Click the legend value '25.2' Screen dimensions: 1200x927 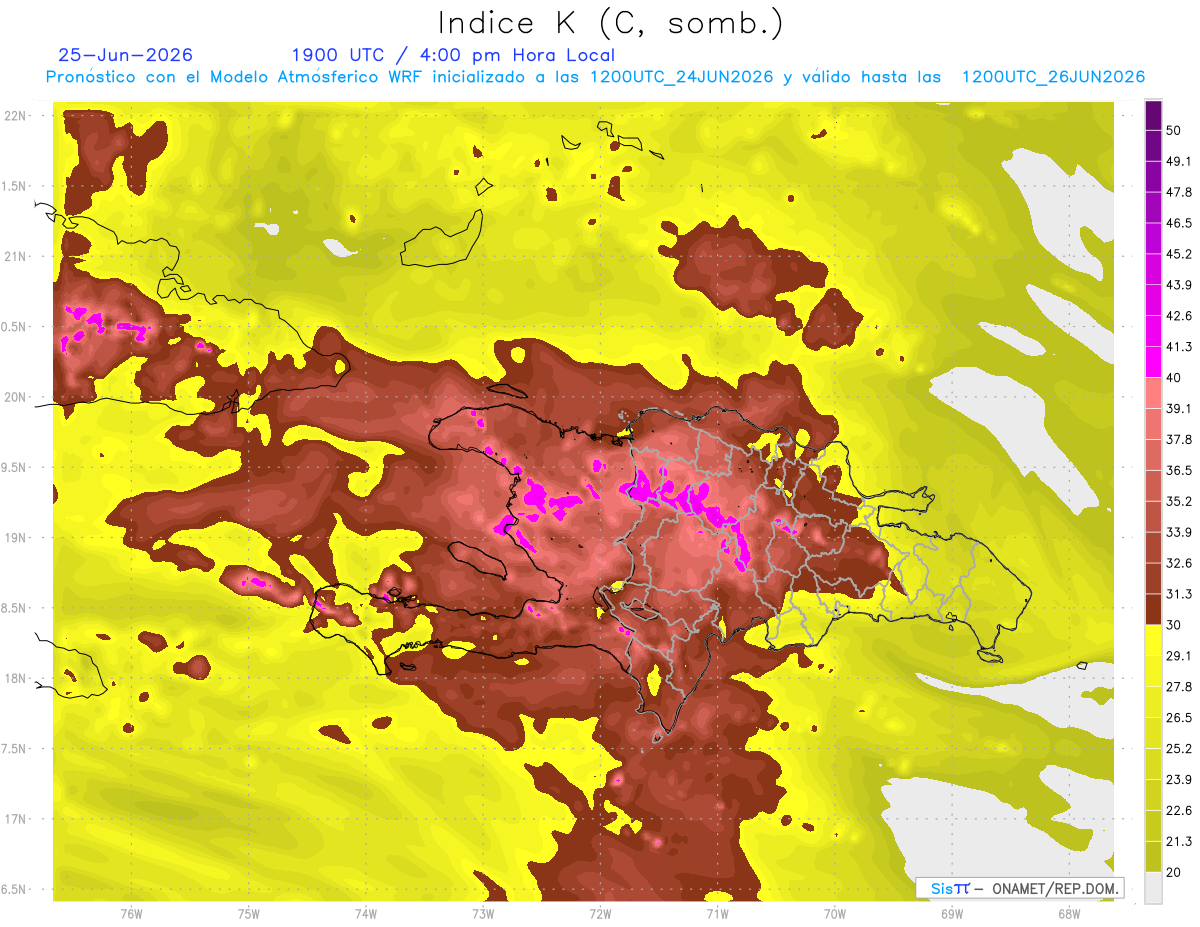1178,749
